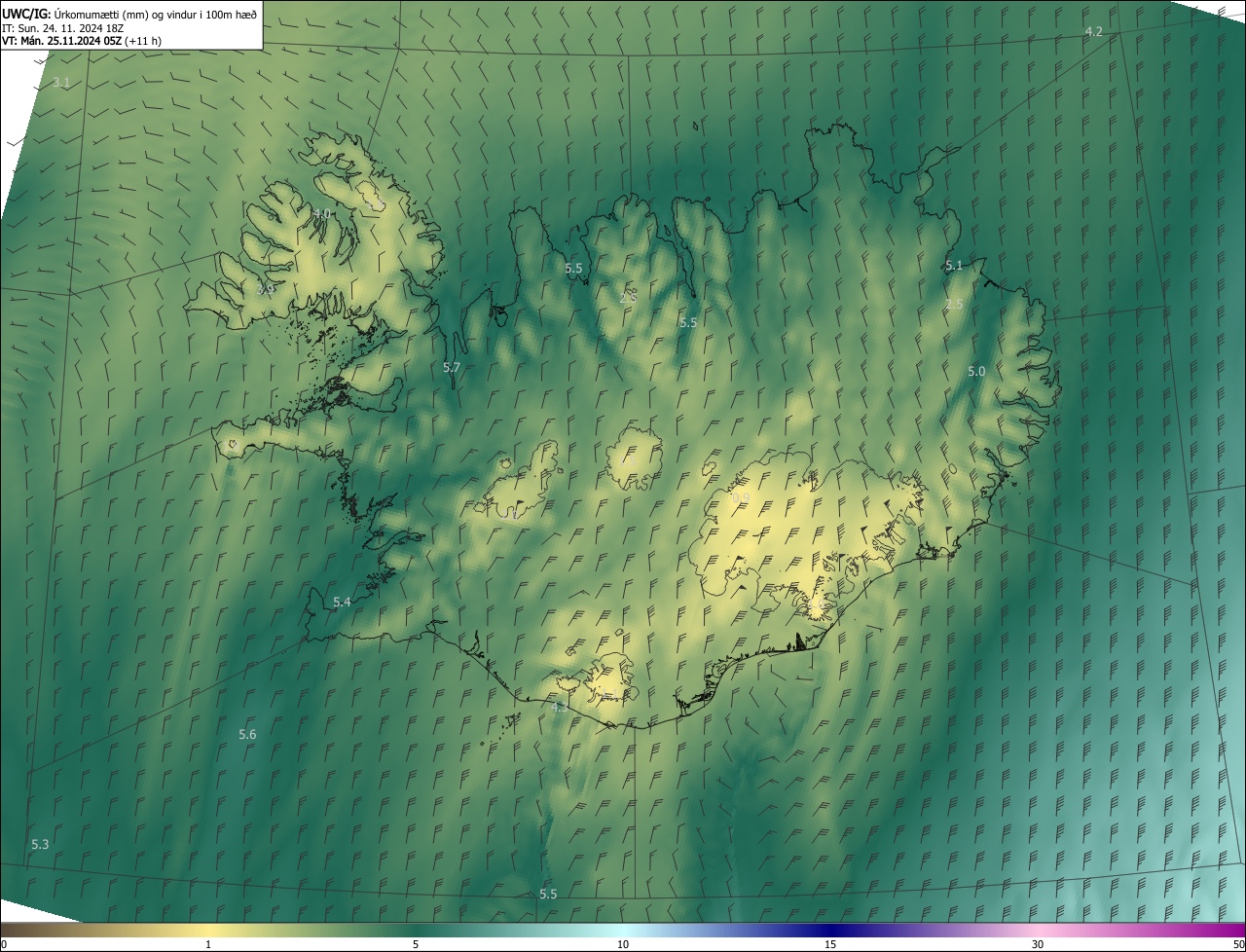This screenshot has width=1246, height=952.
Task: Click the 5.0 value label on the map
Action: click(977, 372)
